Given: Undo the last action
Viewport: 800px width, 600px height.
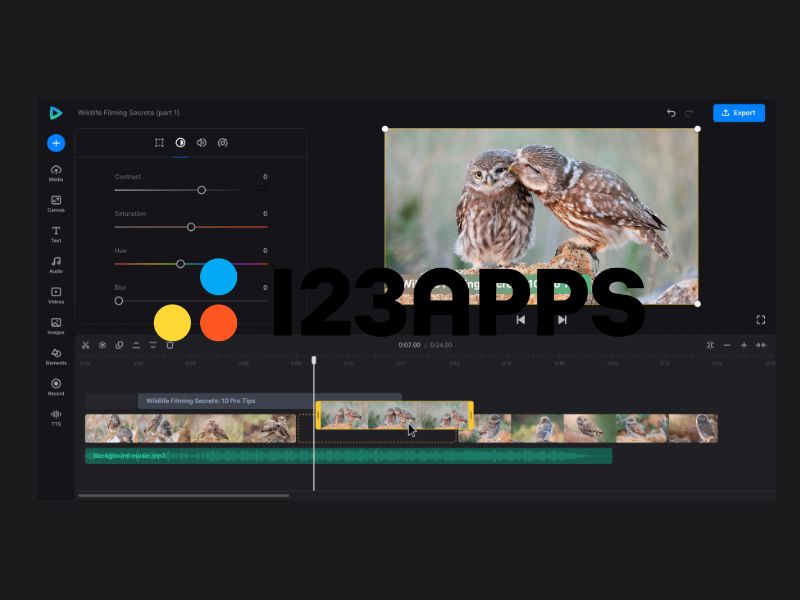Looking at the screenshot, I should [671, 113].
